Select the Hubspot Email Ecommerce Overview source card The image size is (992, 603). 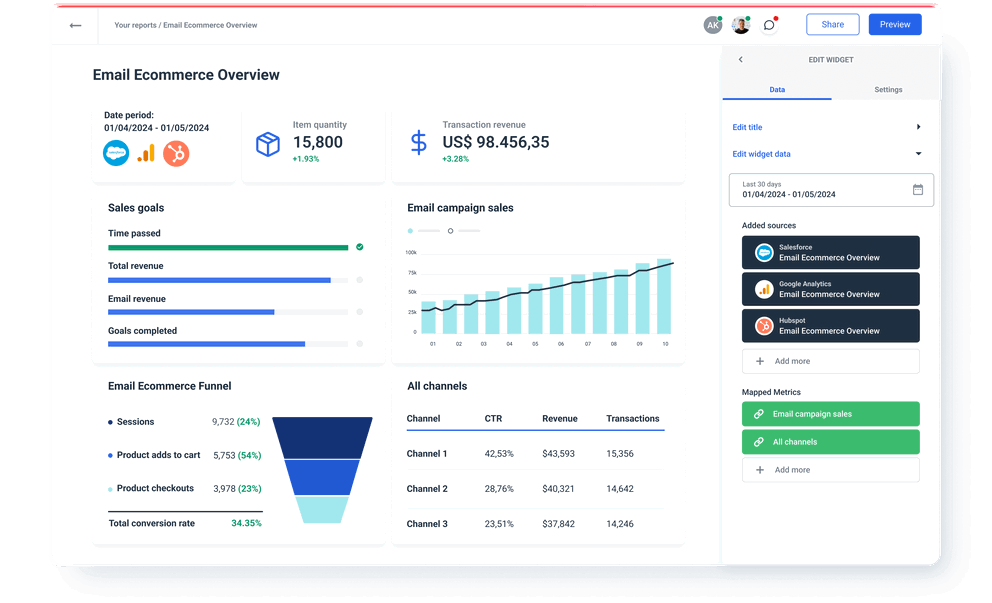pos(831,325)
